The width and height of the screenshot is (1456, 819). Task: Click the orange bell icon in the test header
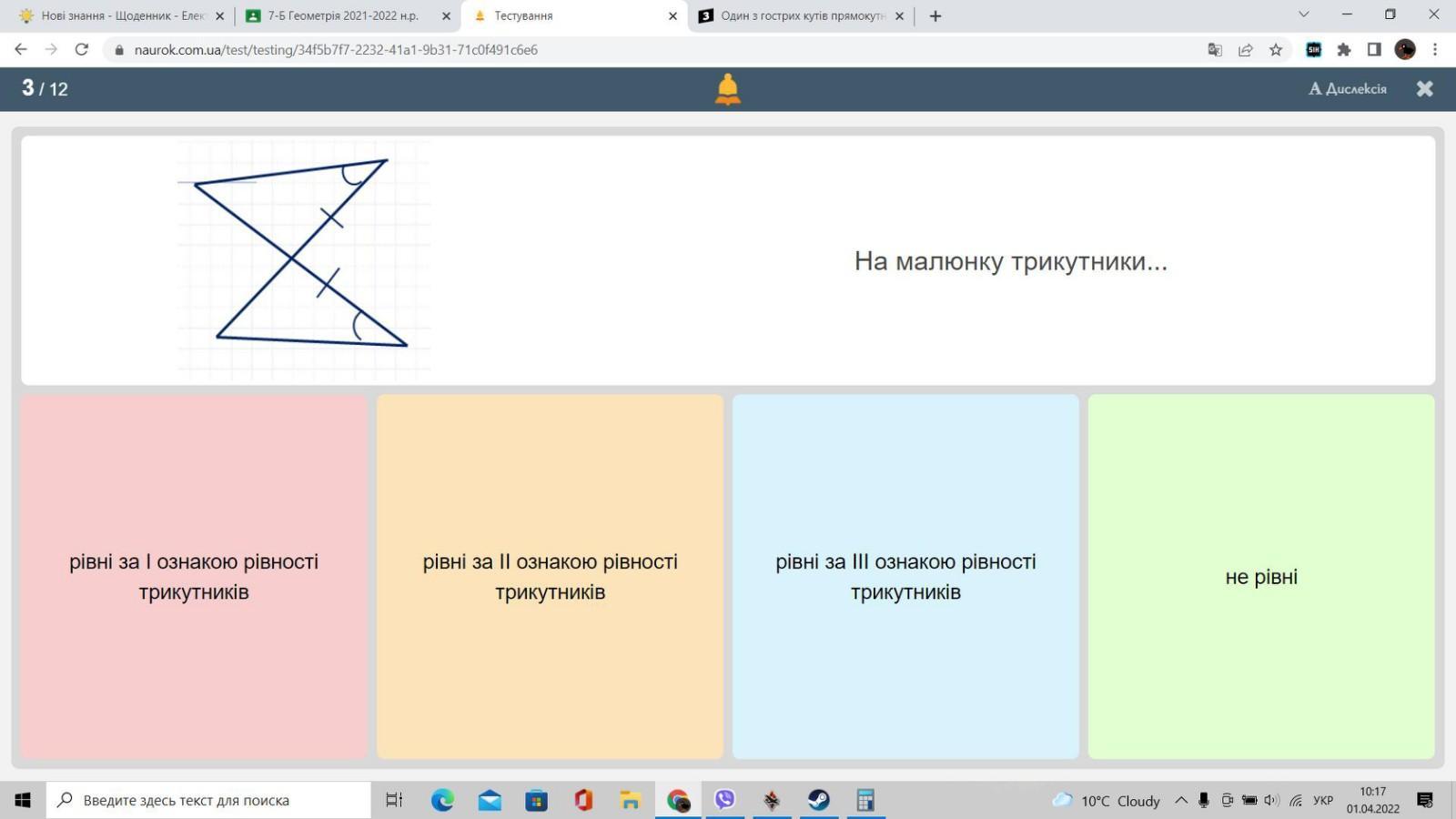(x=728, y=89)
